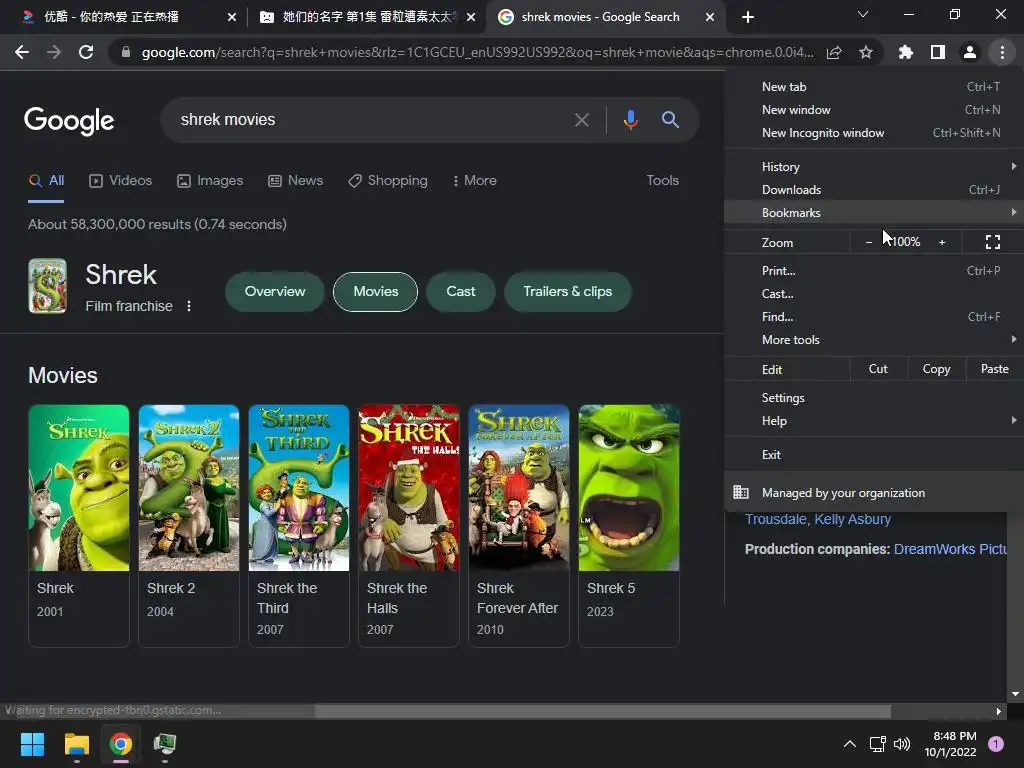Reload the current page
1024x768 pixels.
86,52
